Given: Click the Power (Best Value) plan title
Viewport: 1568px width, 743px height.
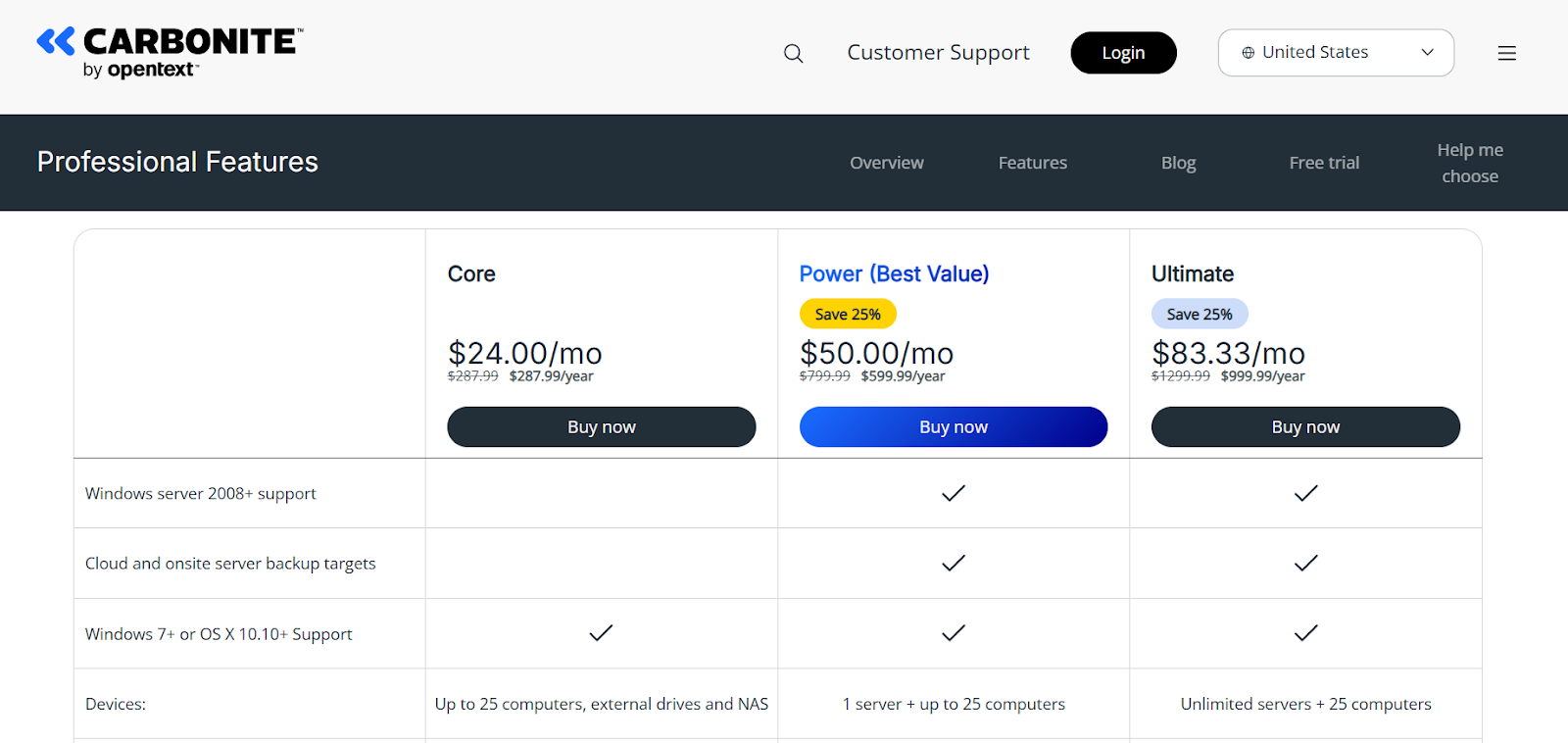Looking at the screenshot, I should pos(894,274).
